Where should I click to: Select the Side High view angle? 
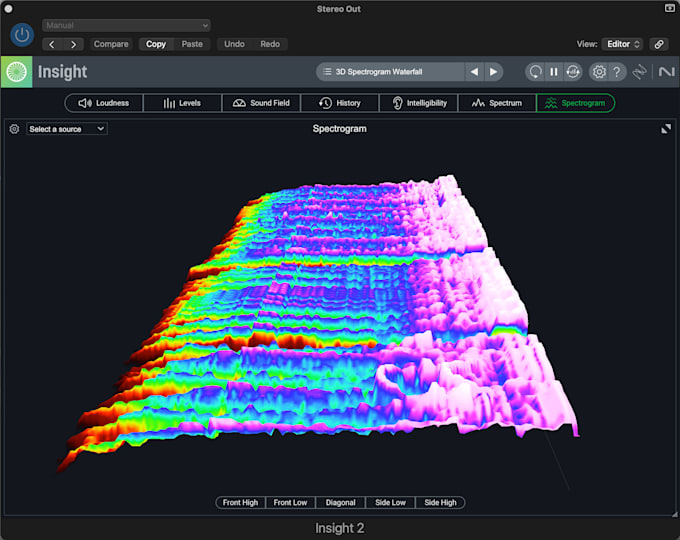click(440, 503)
